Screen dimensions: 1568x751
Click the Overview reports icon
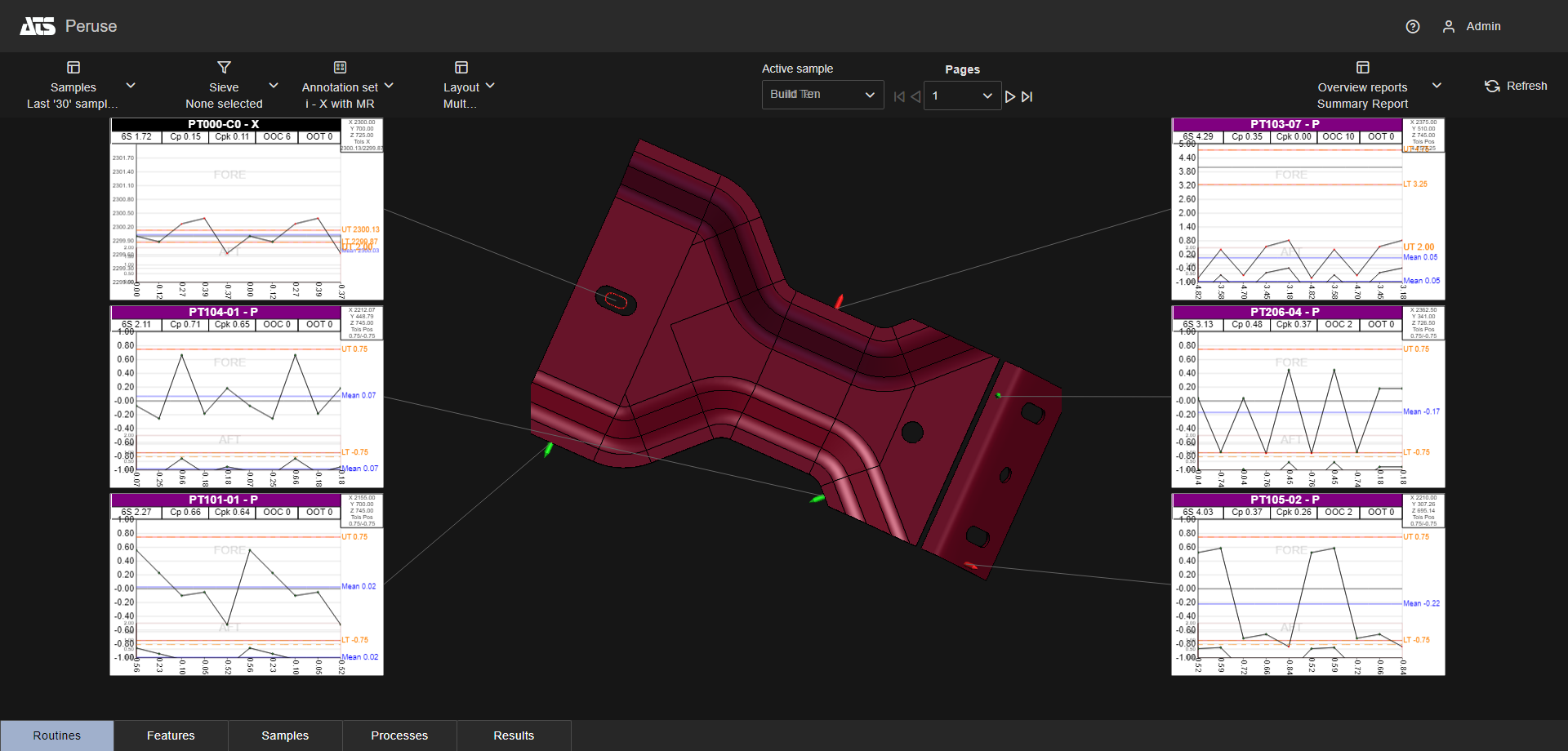(x=1362, y=68)
